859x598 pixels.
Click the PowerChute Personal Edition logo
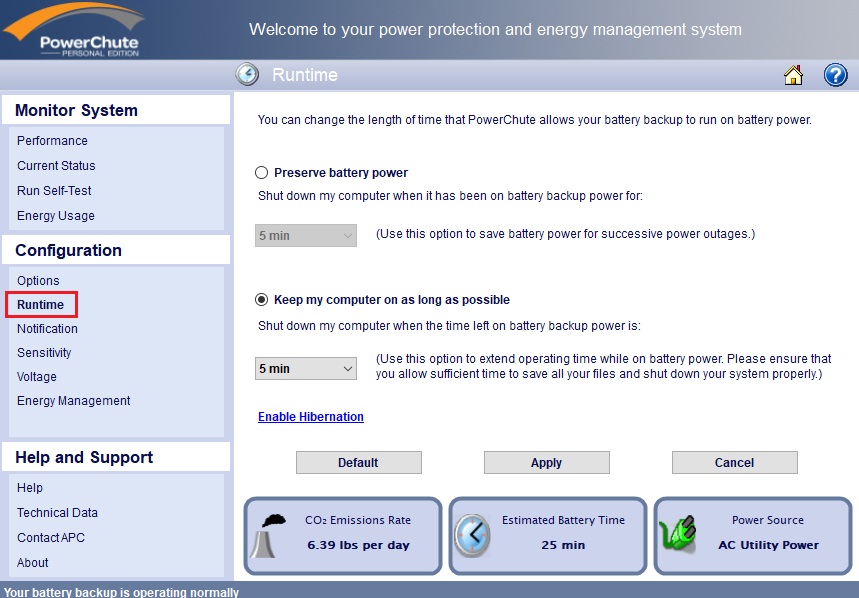pyautogui.click(x=75, y=30)
